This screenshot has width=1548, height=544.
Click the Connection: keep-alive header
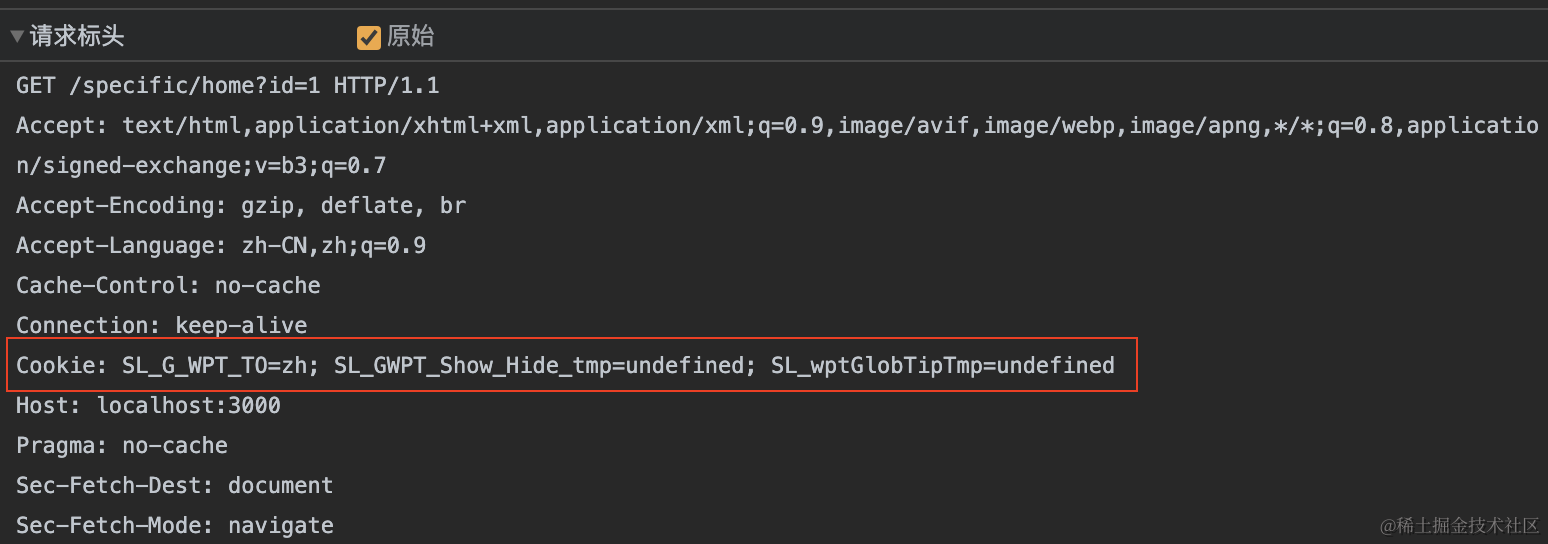coord(161,326)
